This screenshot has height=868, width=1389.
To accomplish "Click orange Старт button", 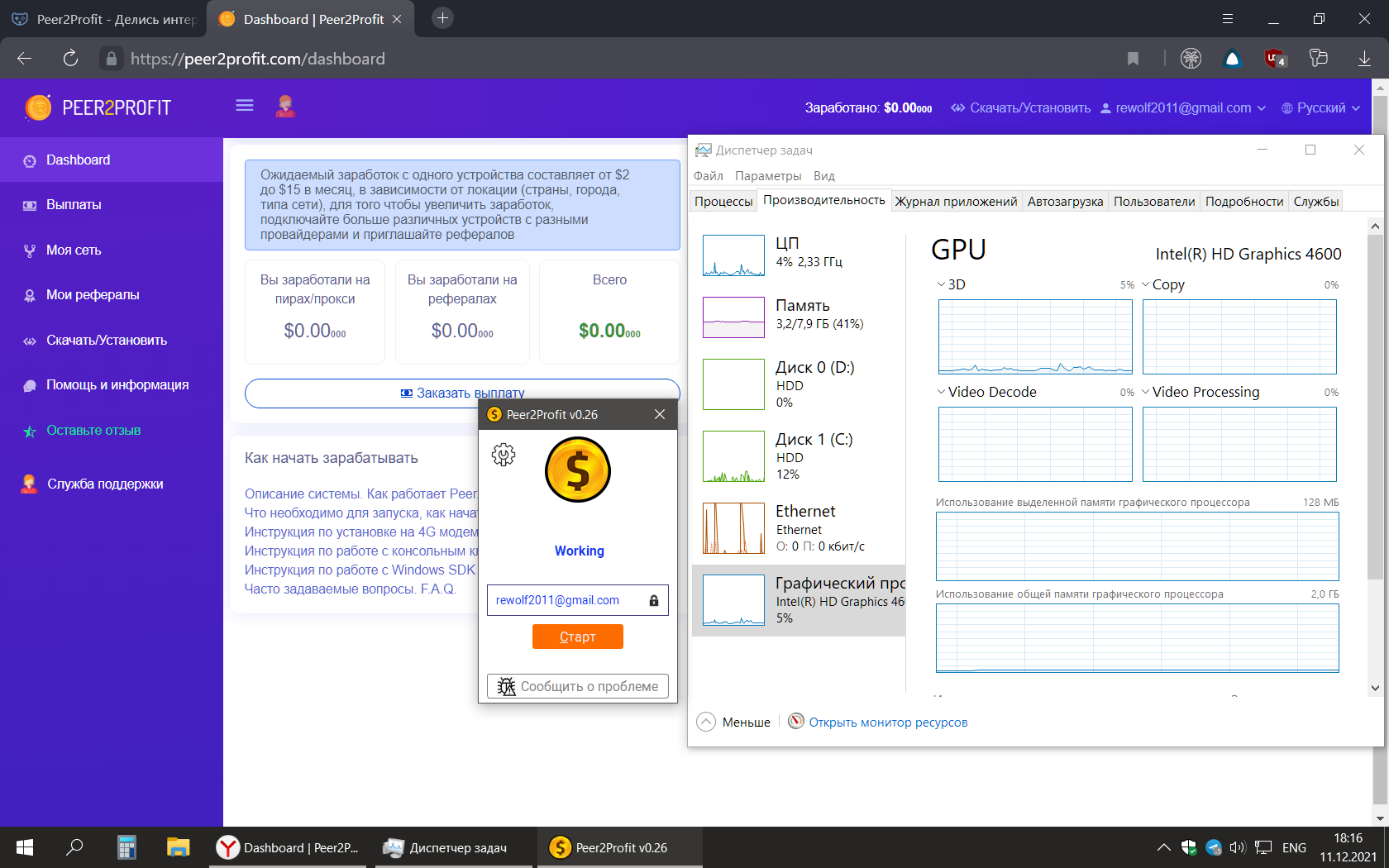I will pos(578,637).
